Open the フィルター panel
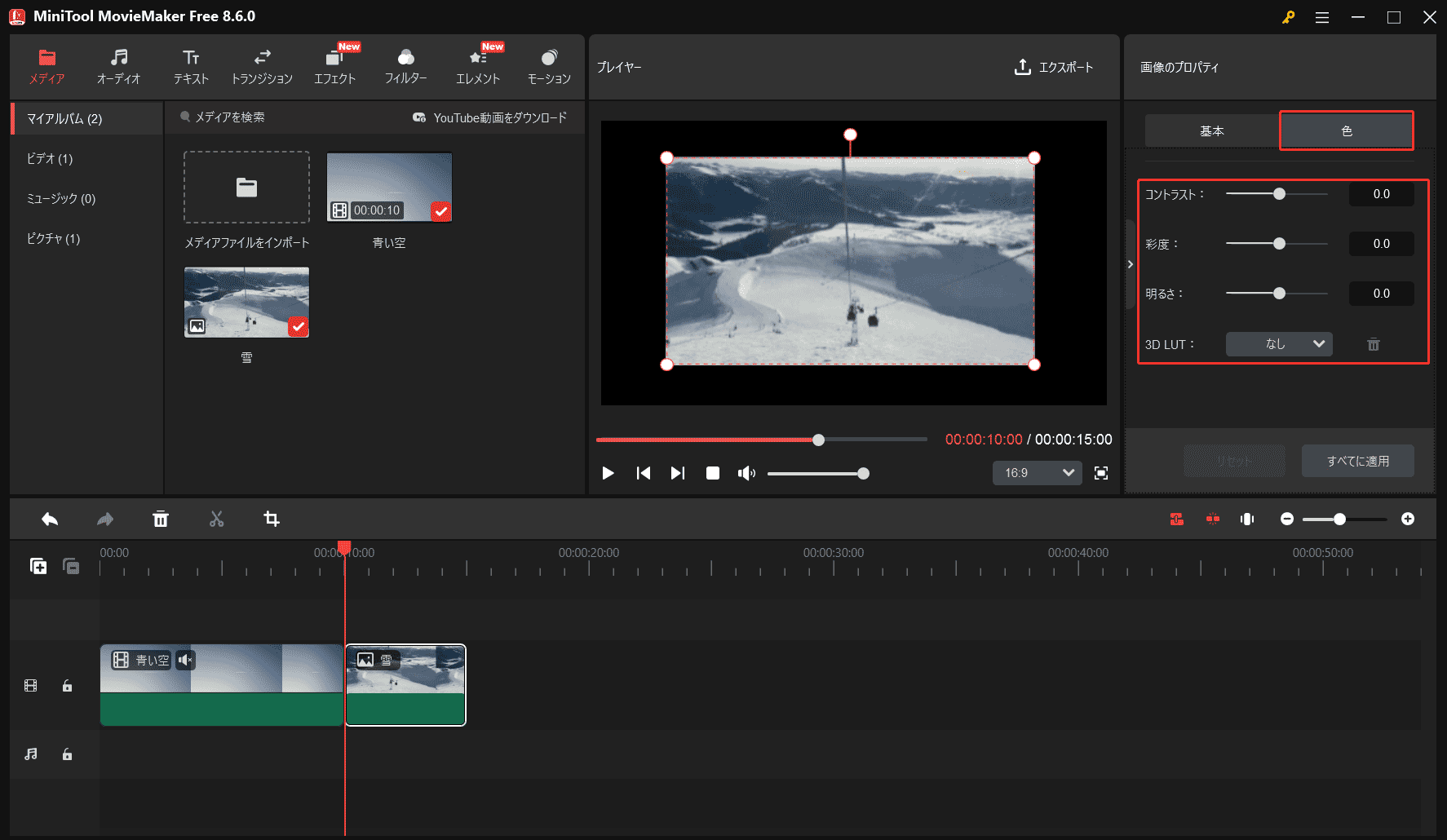 click(405, 65)
